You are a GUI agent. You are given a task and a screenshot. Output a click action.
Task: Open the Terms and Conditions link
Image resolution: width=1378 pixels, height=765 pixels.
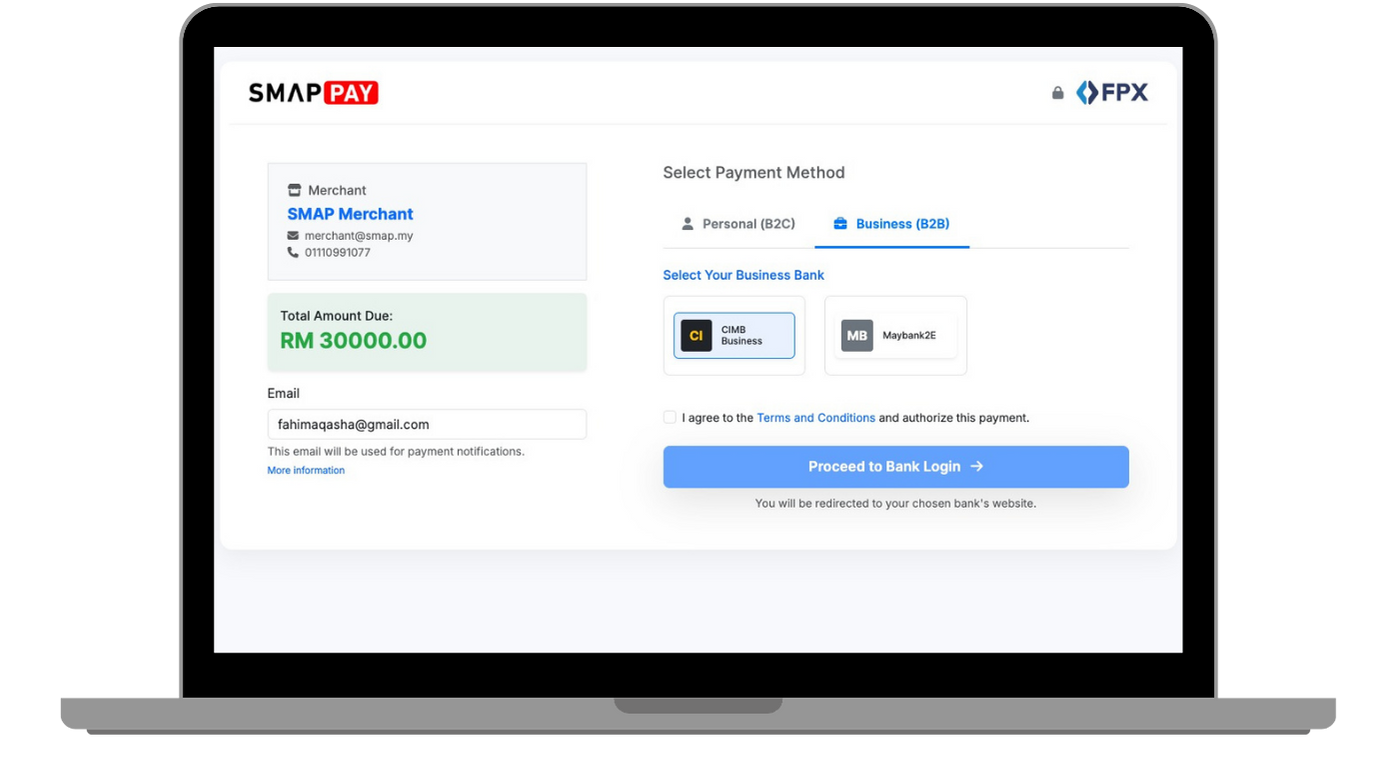815,418
